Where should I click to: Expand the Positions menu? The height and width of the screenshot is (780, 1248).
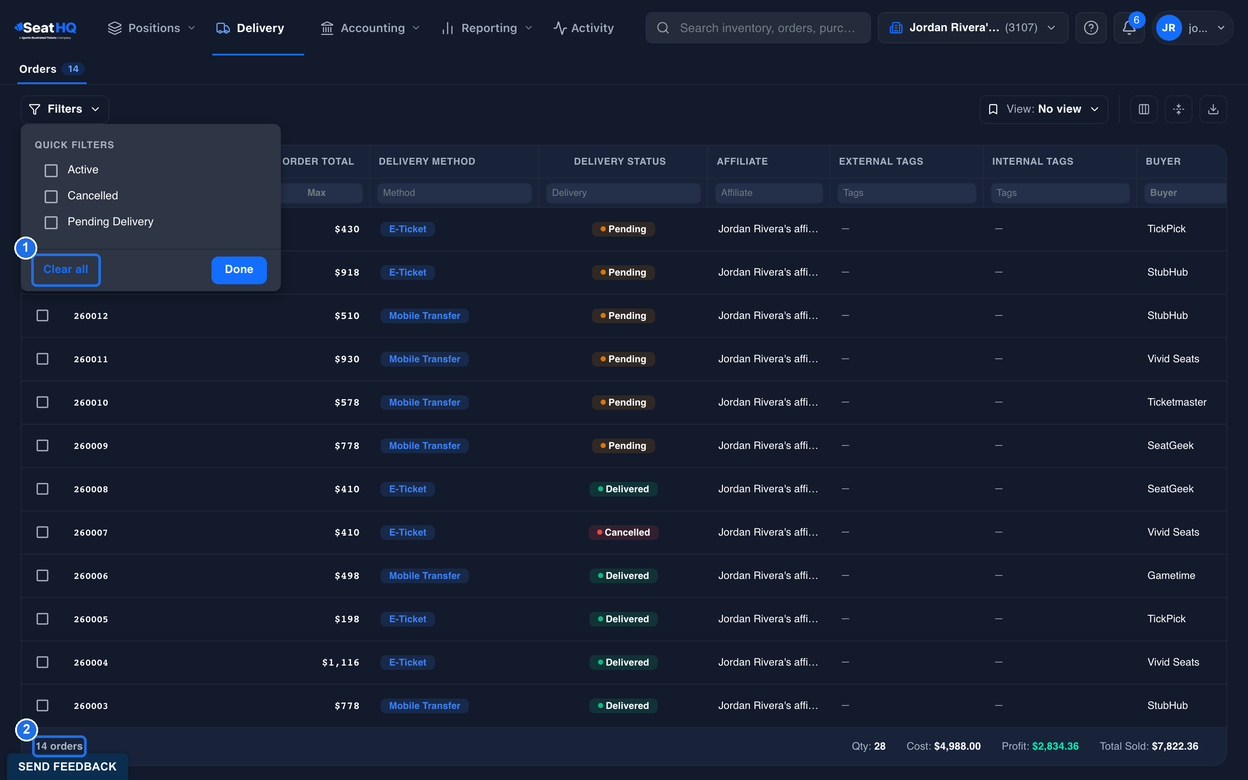(x=151, y=28)
